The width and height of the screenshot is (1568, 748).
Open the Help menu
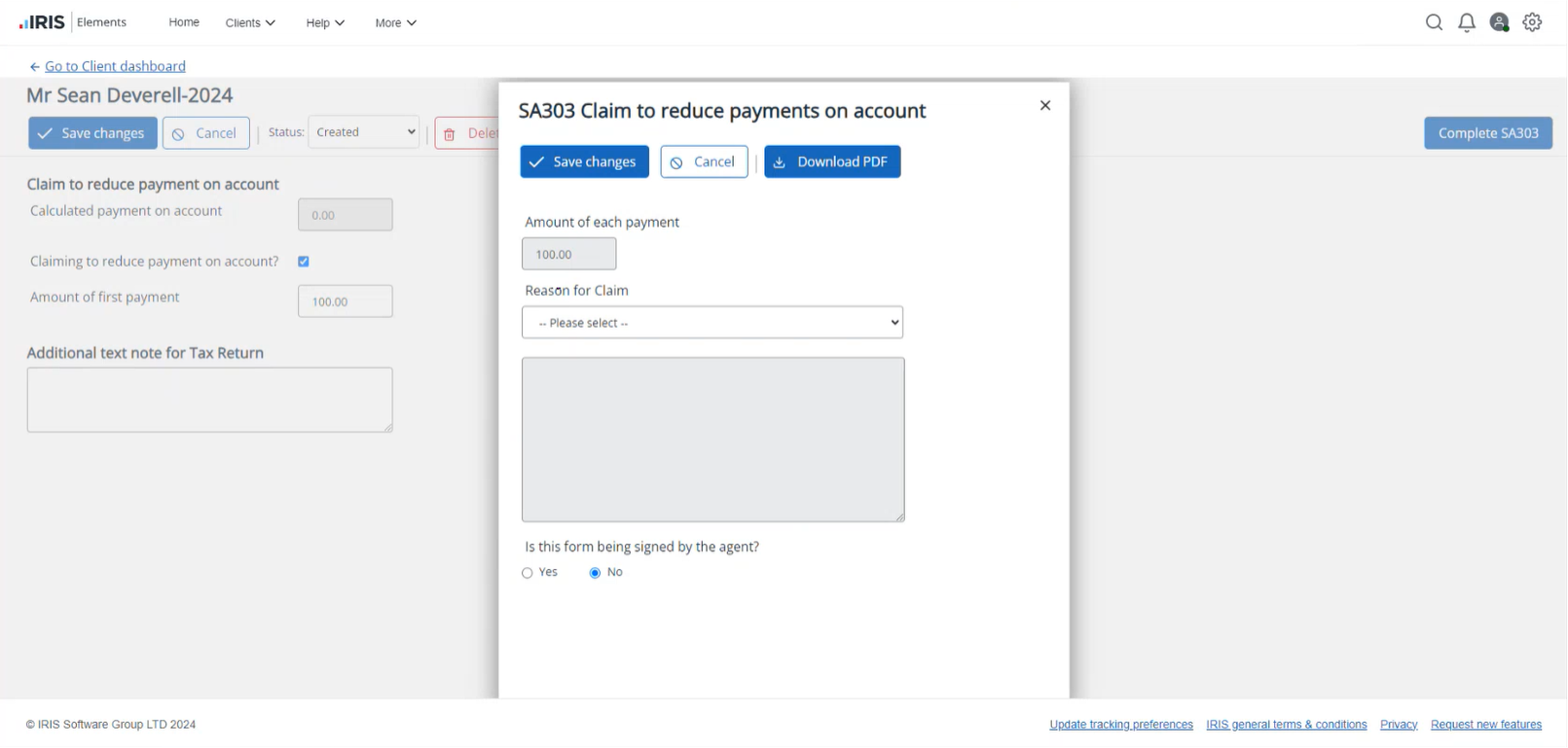pos(325,22)
